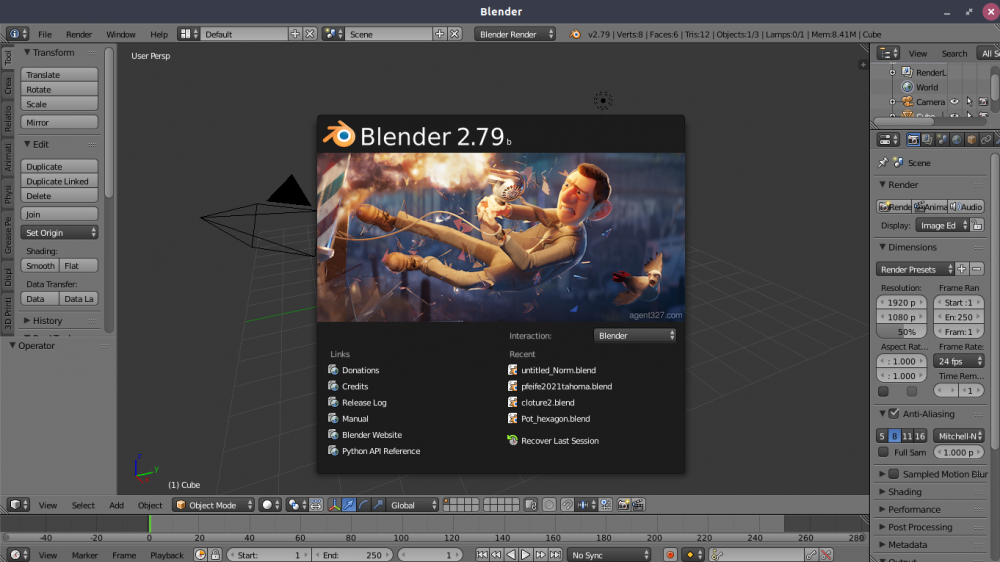
Task: Open the Object Mode dropdown
Action: (212, 505)
